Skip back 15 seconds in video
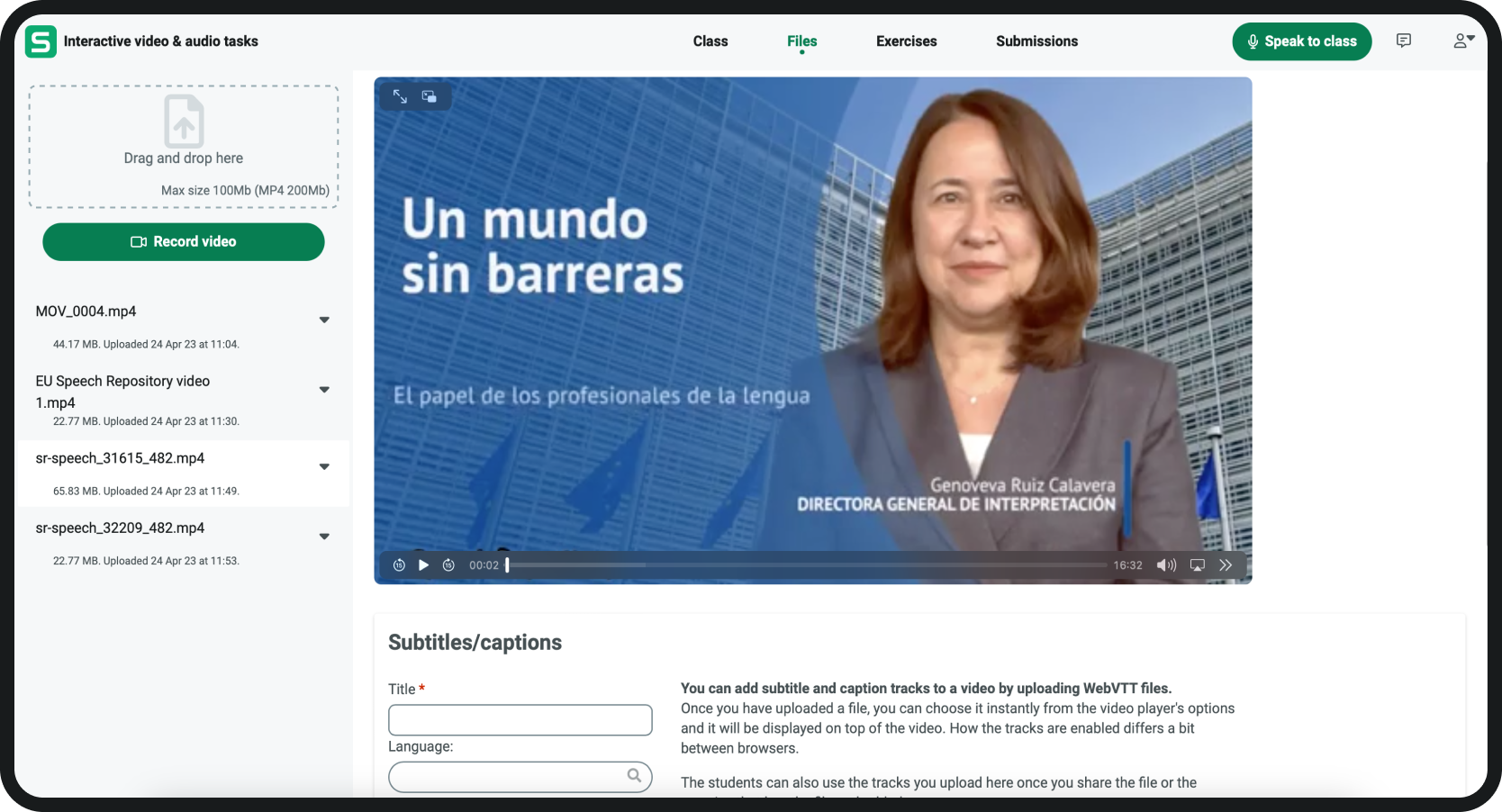This screenshot has height=812, width=1502. 399,565
